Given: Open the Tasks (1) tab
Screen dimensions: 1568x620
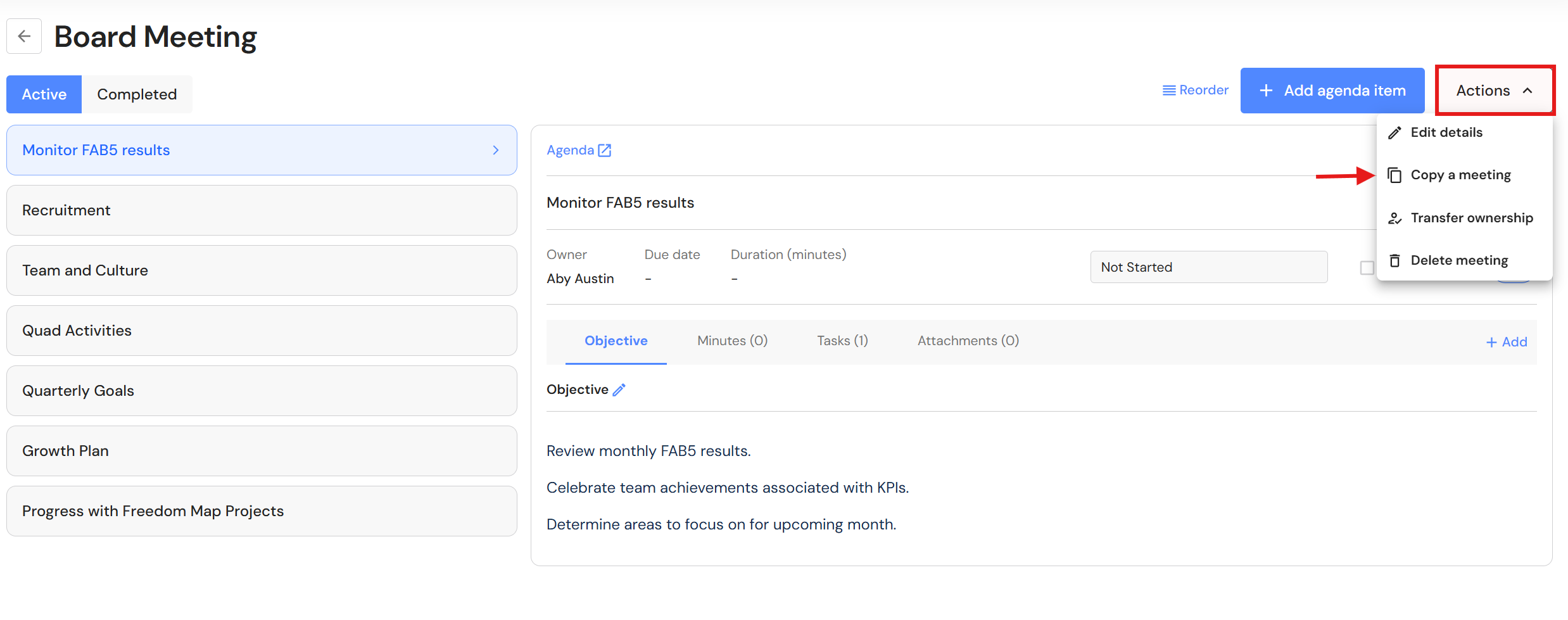Looking at the screenshot, I should (x=842, y=341).
